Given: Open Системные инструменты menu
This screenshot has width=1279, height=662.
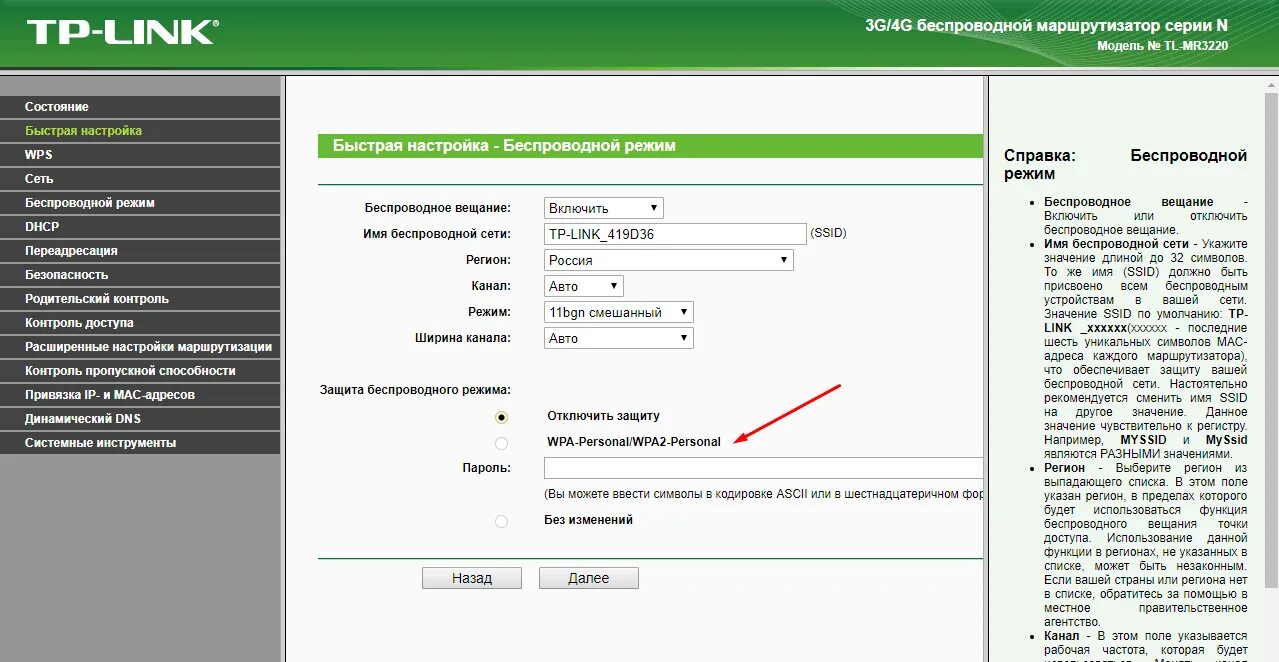Looking at the screenshot, I should click(140, 443).
